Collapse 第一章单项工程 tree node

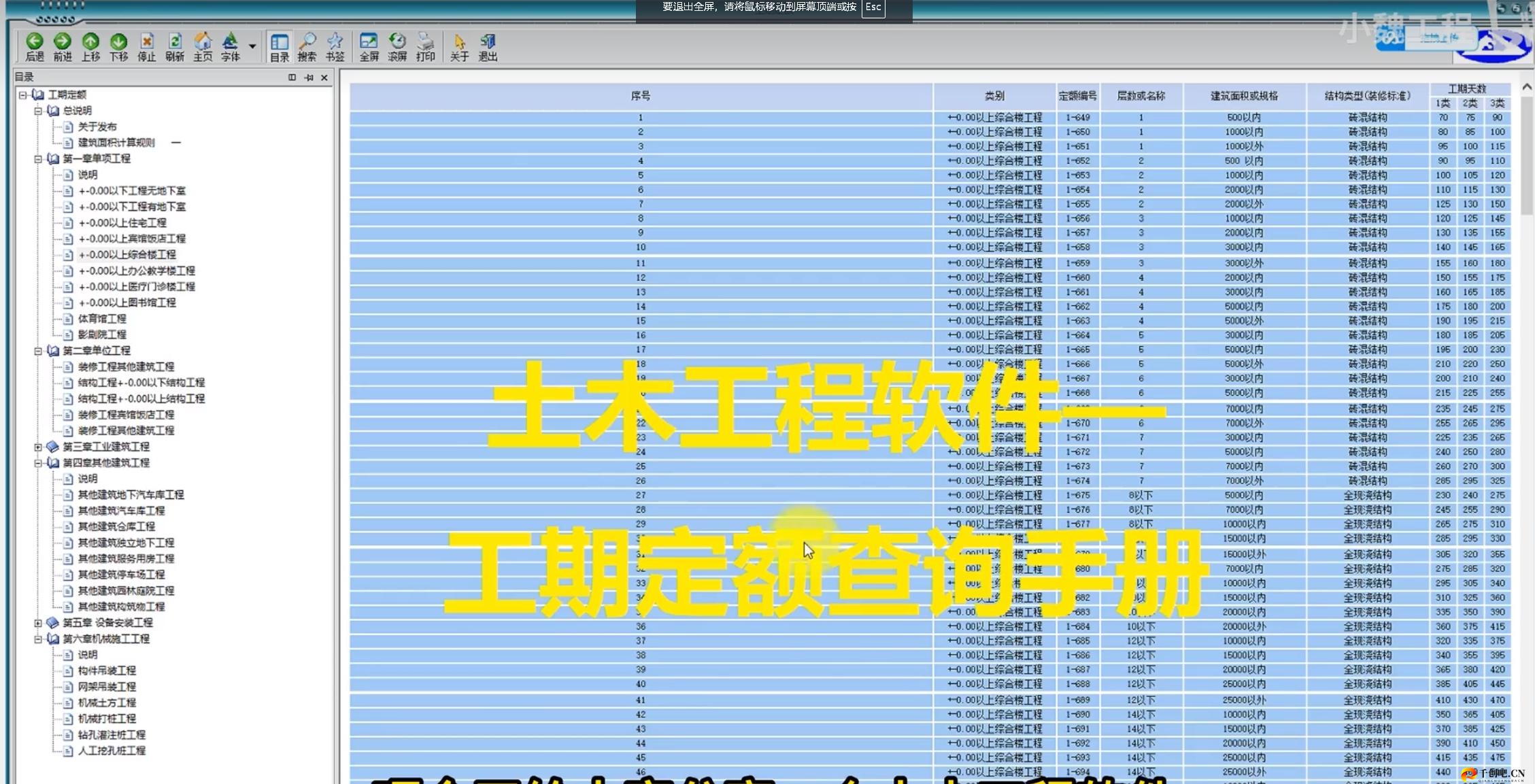click(38, 159)
